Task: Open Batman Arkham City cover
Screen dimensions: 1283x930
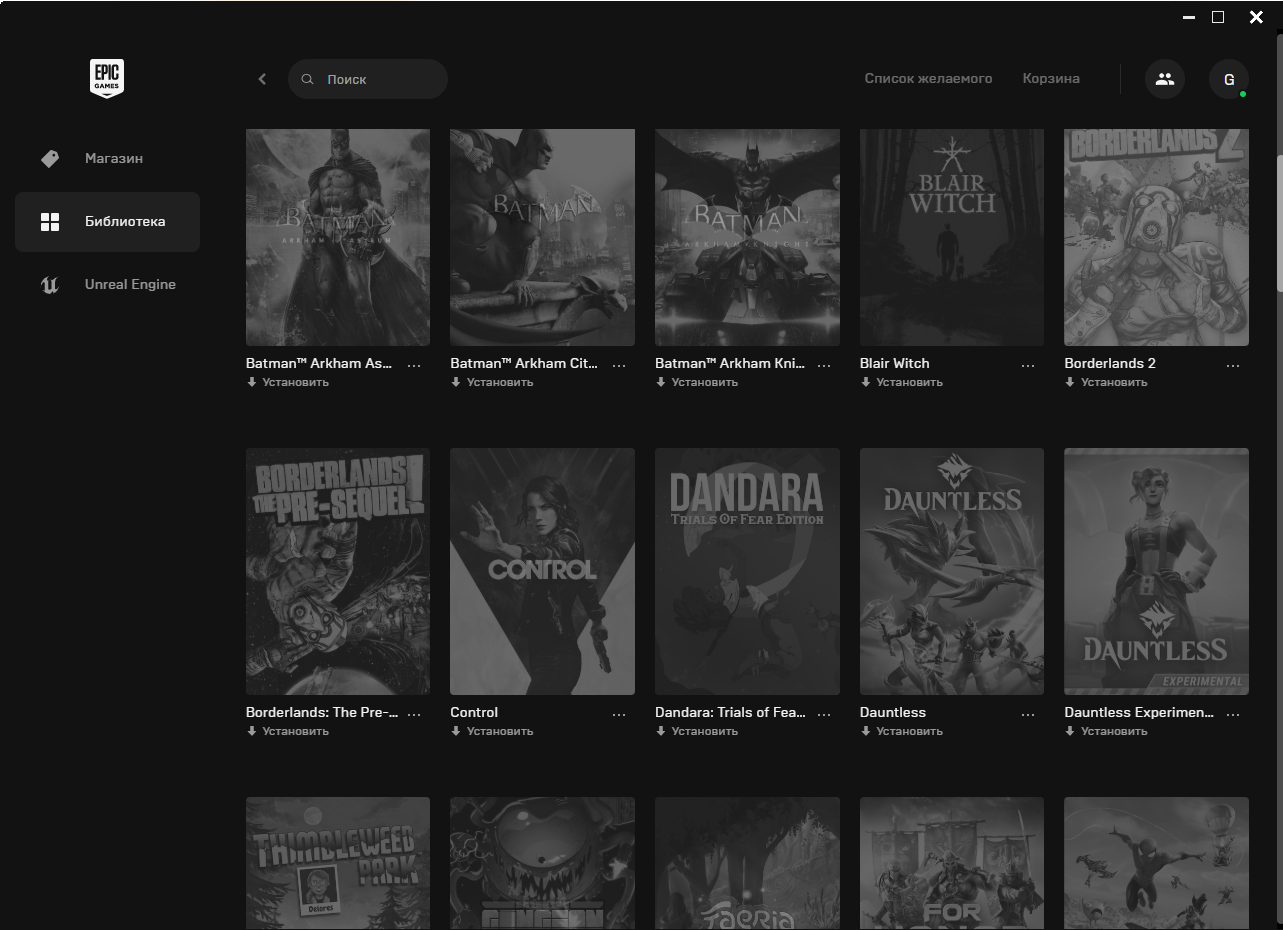Action: (x=542, y=237)
